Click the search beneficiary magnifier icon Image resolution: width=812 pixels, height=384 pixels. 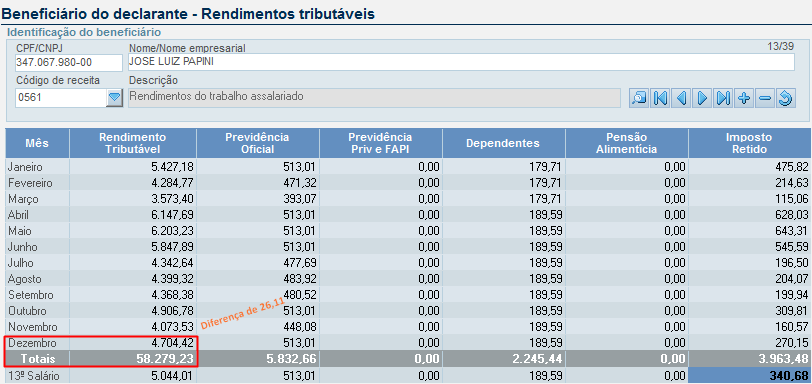[x=639, y=98]
